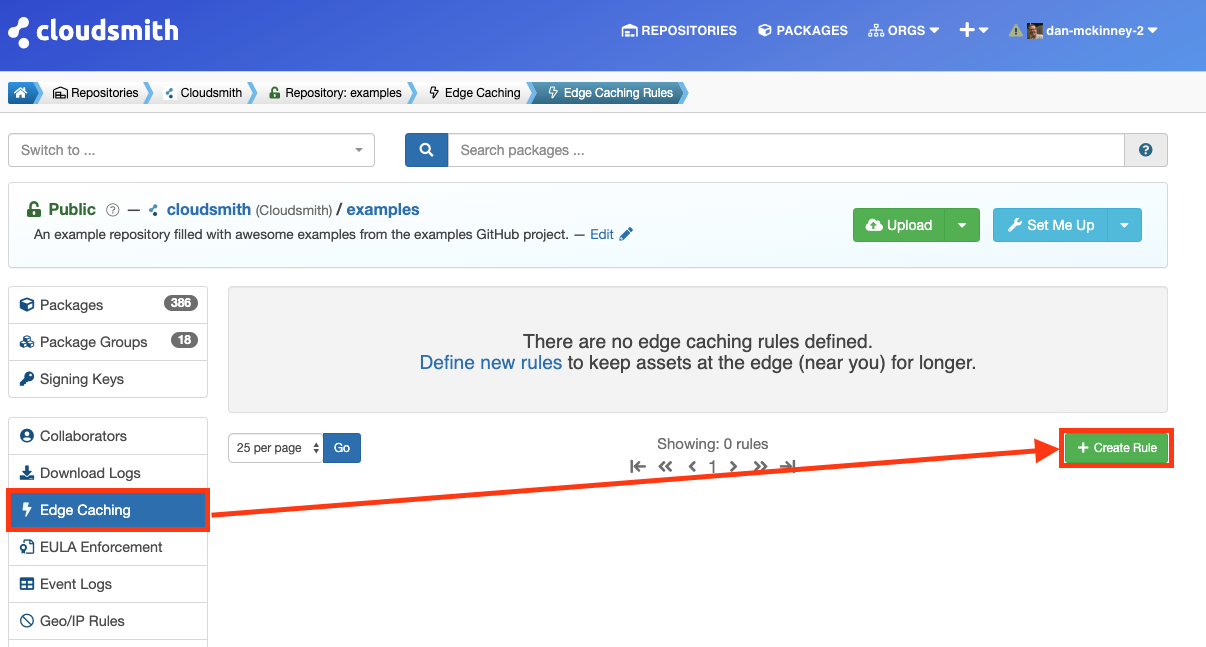The image size is (1206, 647).
Task: Click the Public visibility help icon
Action: tap(113, 210)
